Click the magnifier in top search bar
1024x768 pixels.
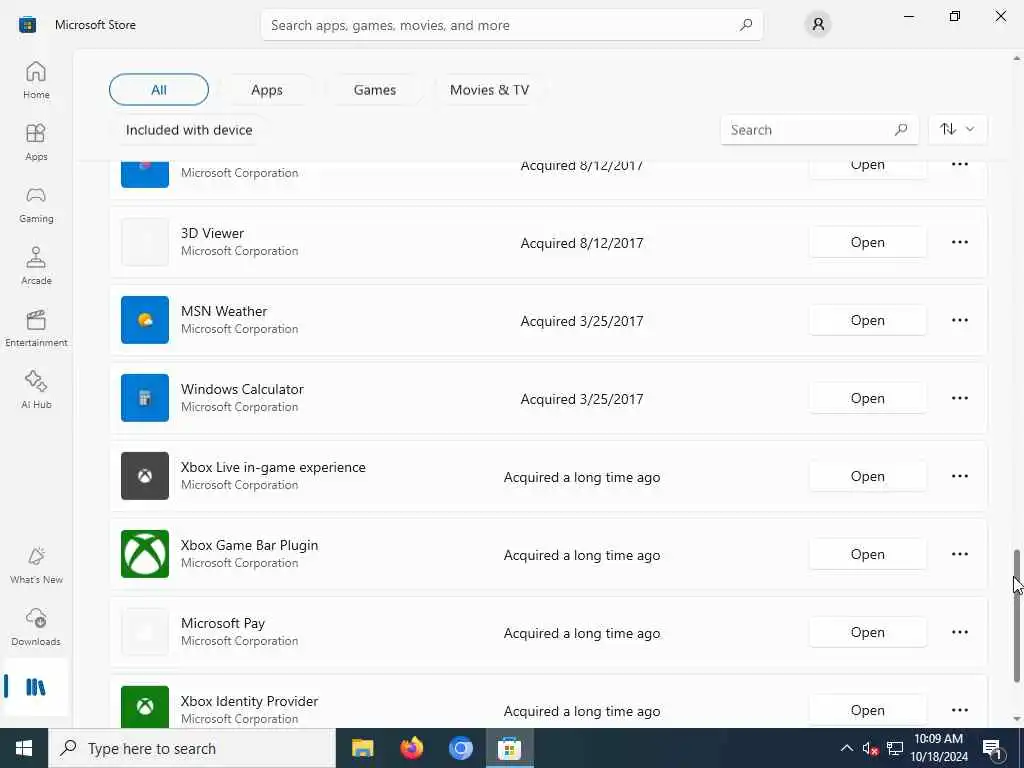[x=746, y=25]
